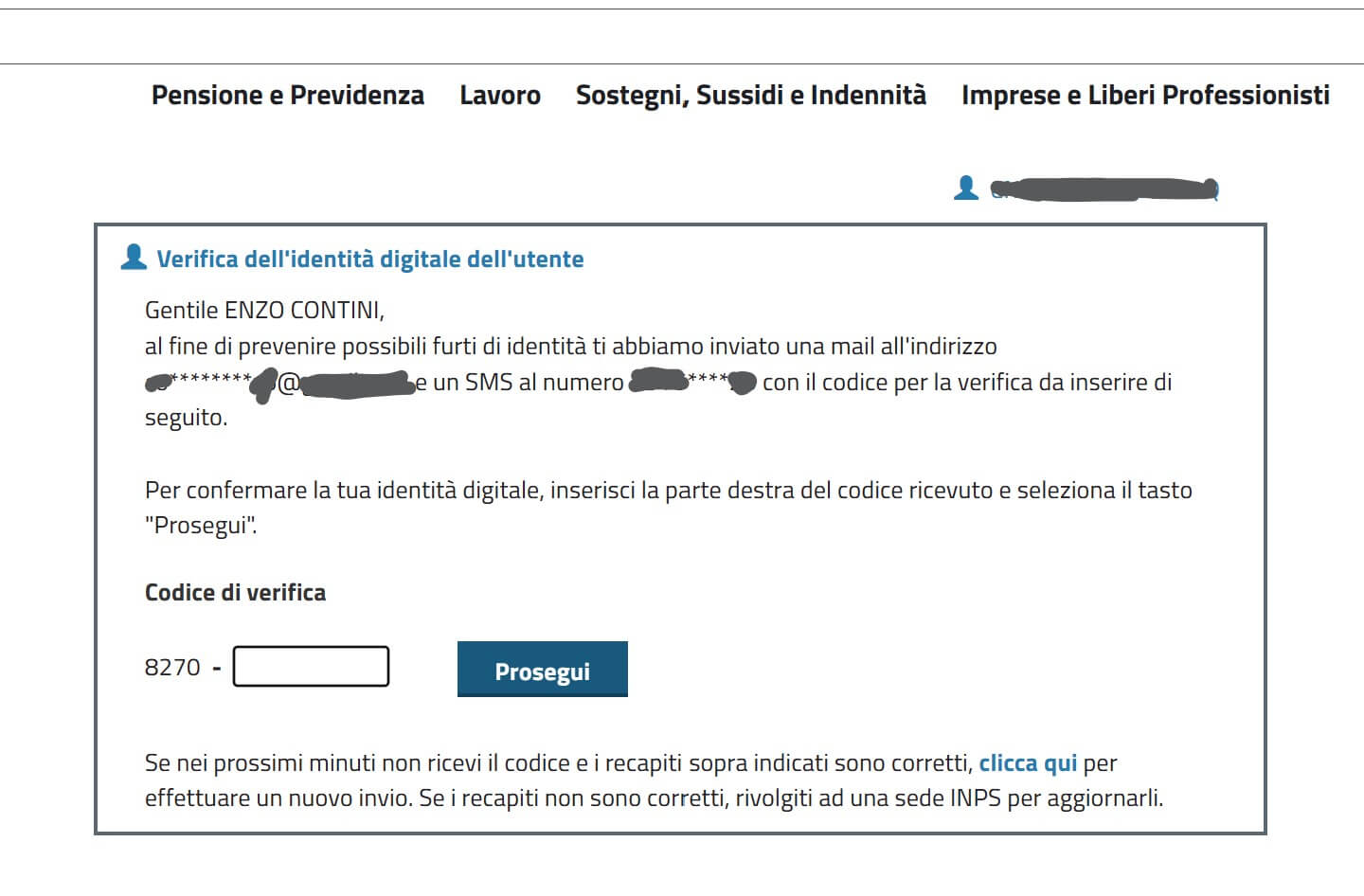Click the person icon beside the Verifica heading
1364x896 pixels.
click(134, 258)
